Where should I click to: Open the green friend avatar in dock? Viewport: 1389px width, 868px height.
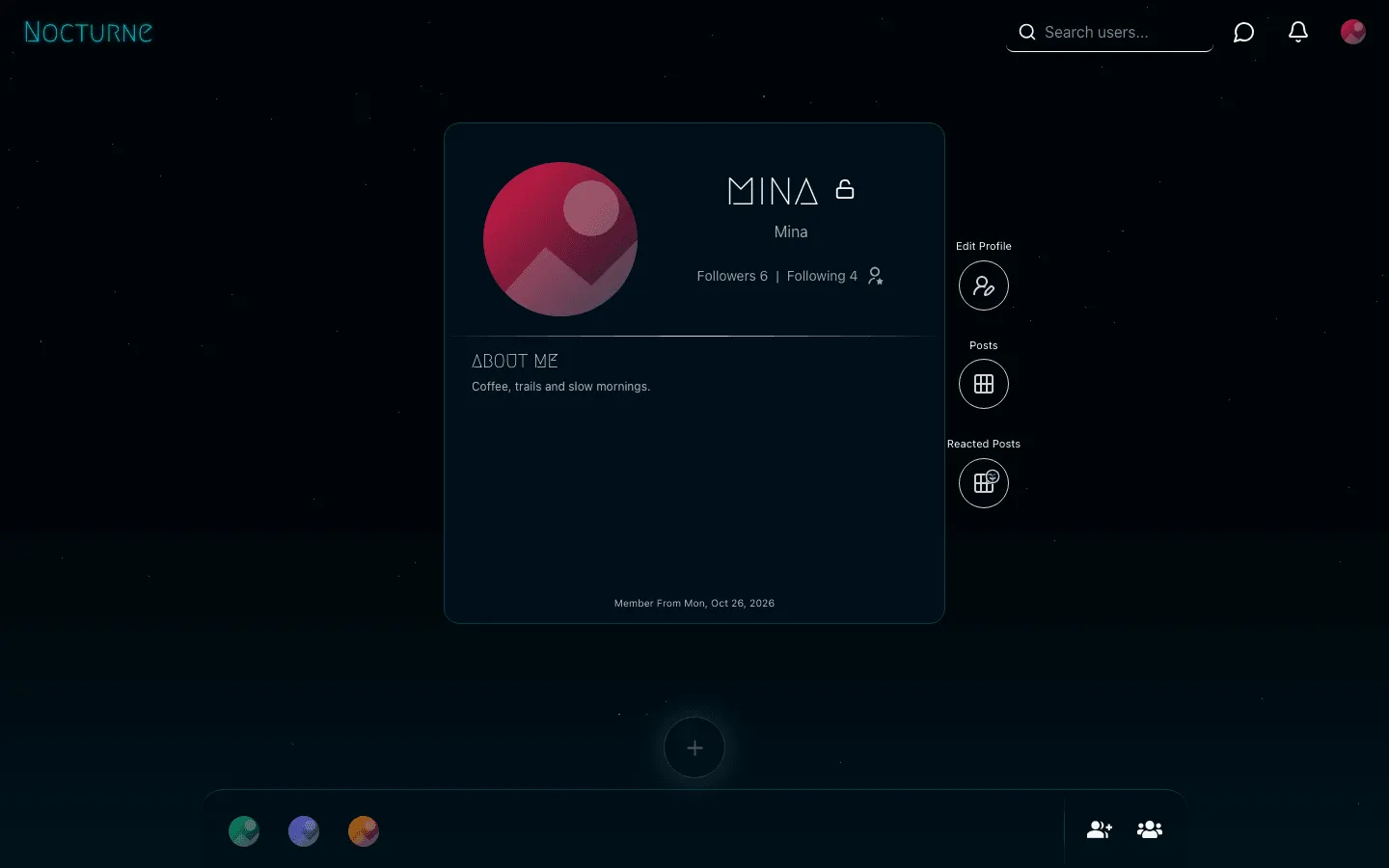244,831
